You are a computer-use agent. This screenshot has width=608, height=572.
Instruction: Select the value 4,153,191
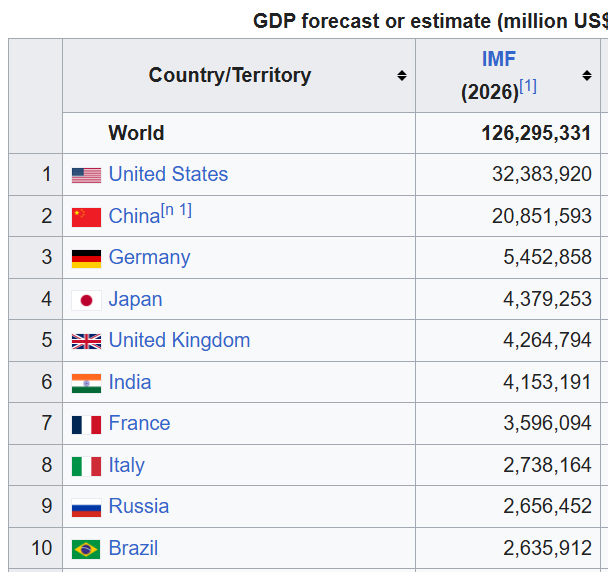click(548, 382)
